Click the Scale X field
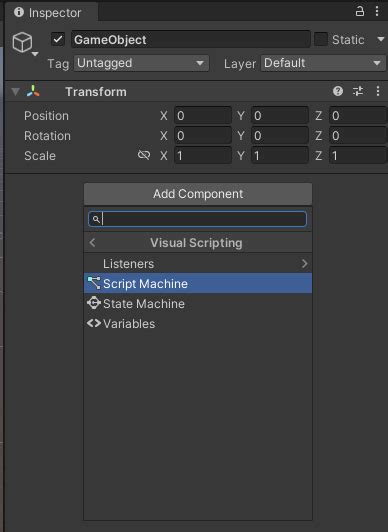Screen dimensions: 388x532 coord(203,156)
